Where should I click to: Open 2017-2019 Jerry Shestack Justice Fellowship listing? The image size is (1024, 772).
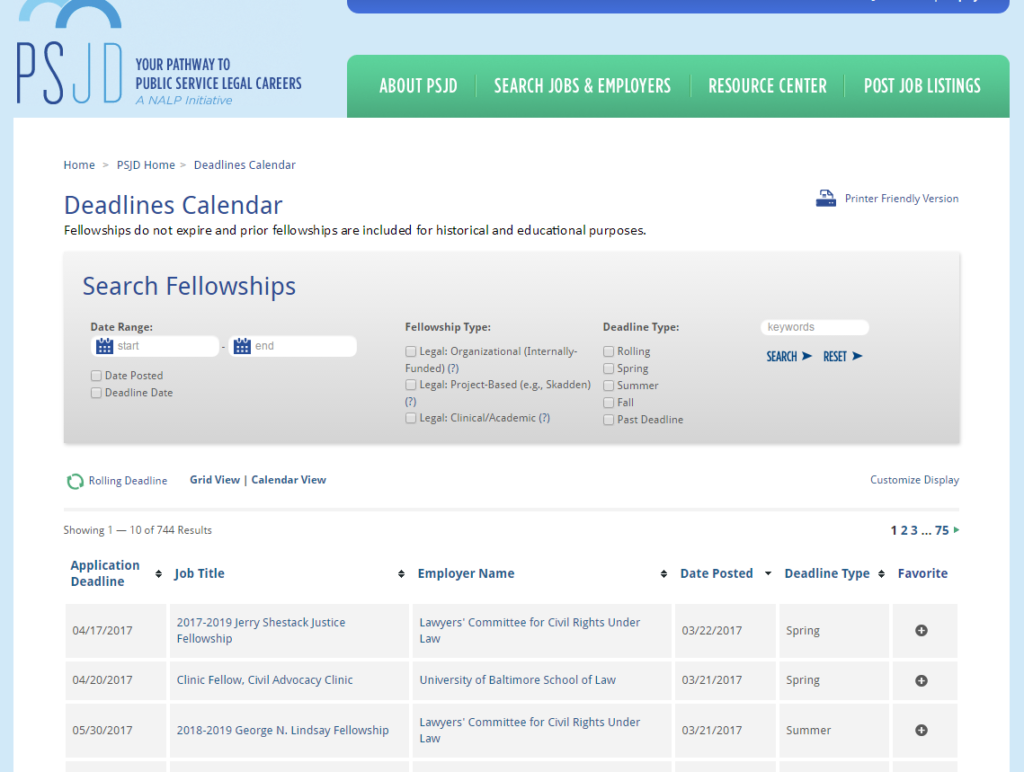261,630
